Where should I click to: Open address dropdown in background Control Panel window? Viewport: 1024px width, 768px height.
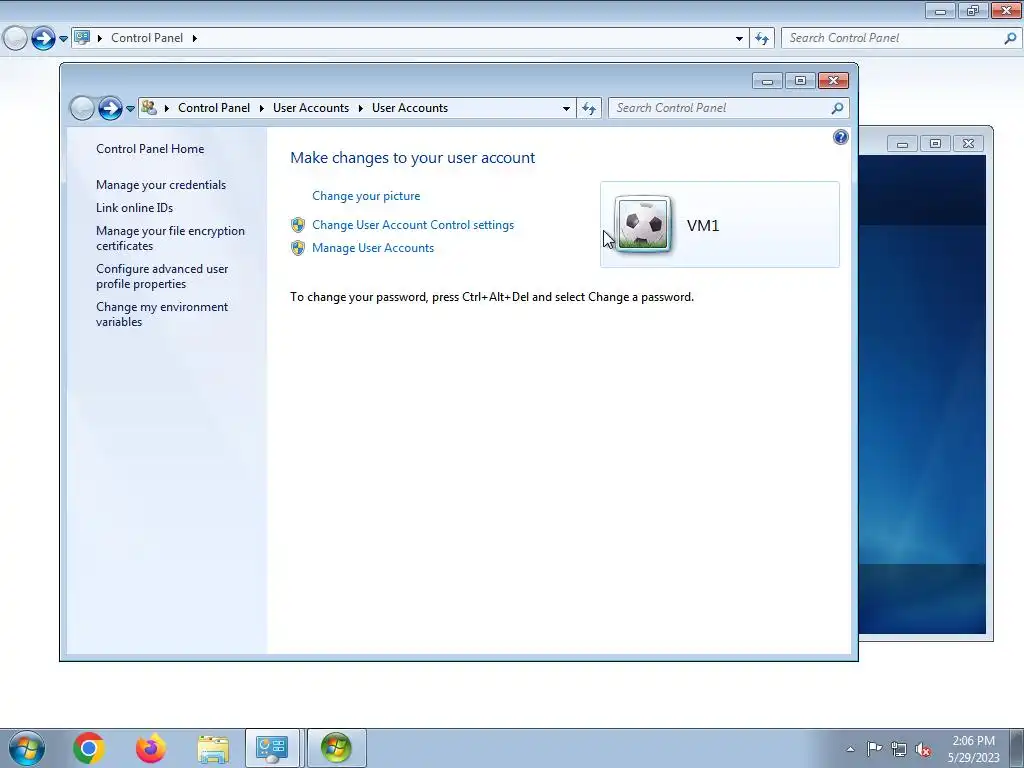(739, 39)
